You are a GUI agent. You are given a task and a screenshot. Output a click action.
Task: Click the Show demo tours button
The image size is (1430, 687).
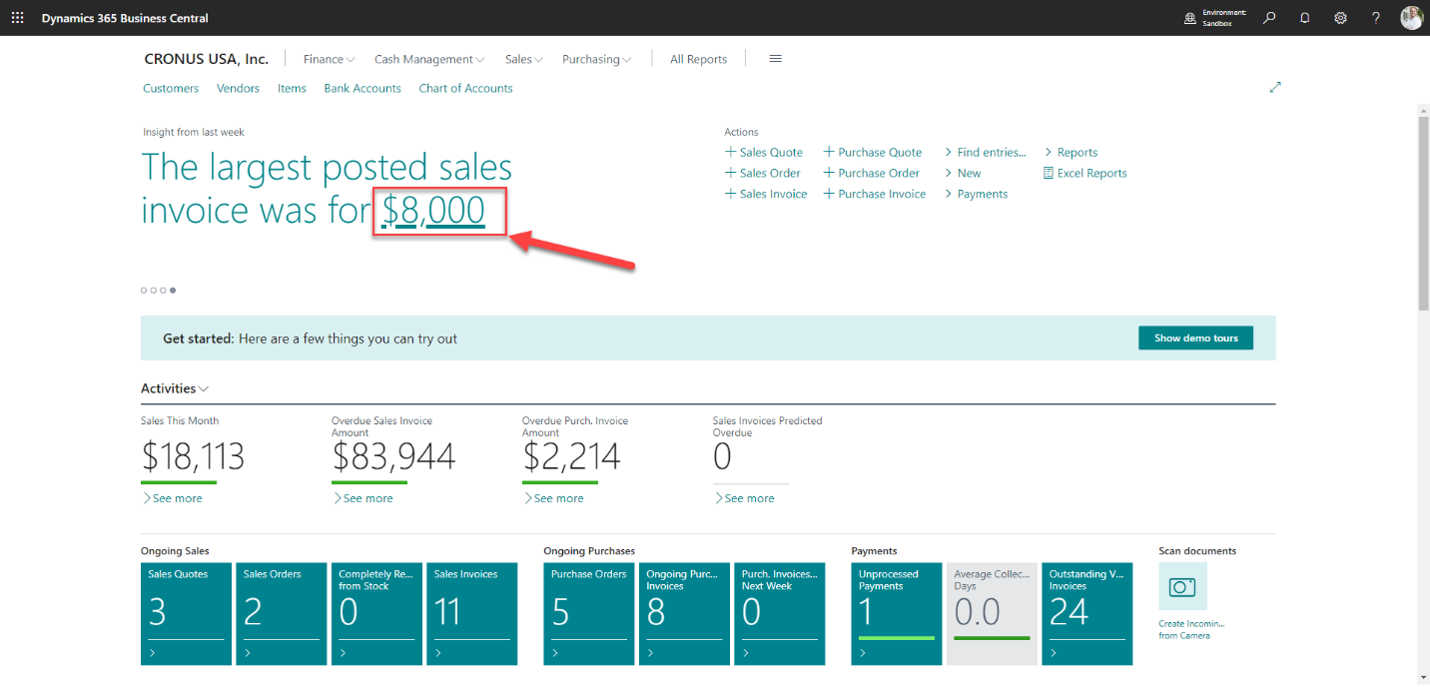(x=1195, y=338)
